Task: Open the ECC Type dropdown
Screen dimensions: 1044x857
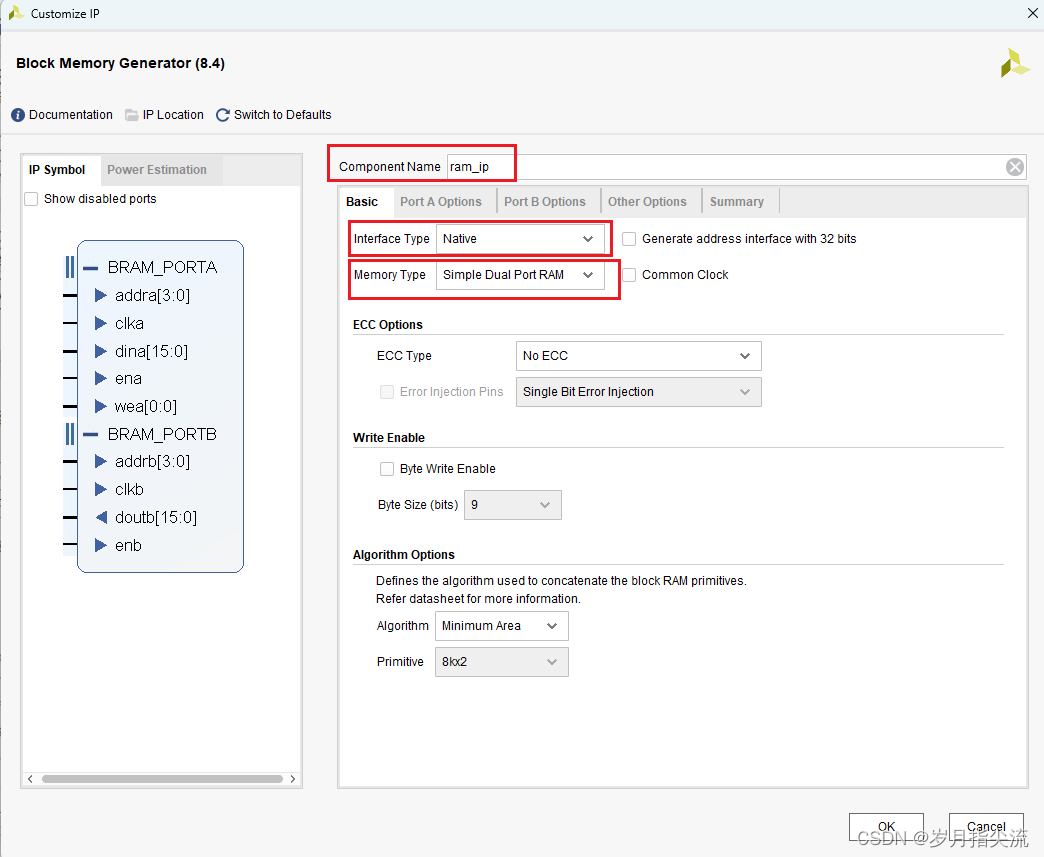Action: point(639,356)
